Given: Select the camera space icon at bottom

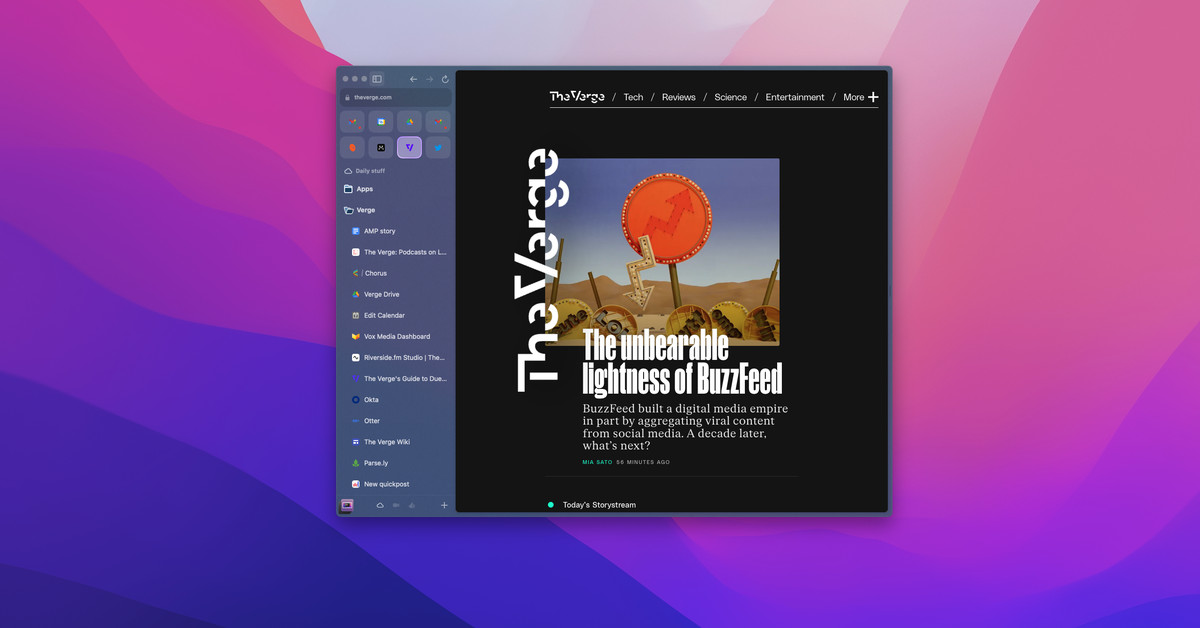Looking at the screenshot, I should tap(396, 505).
